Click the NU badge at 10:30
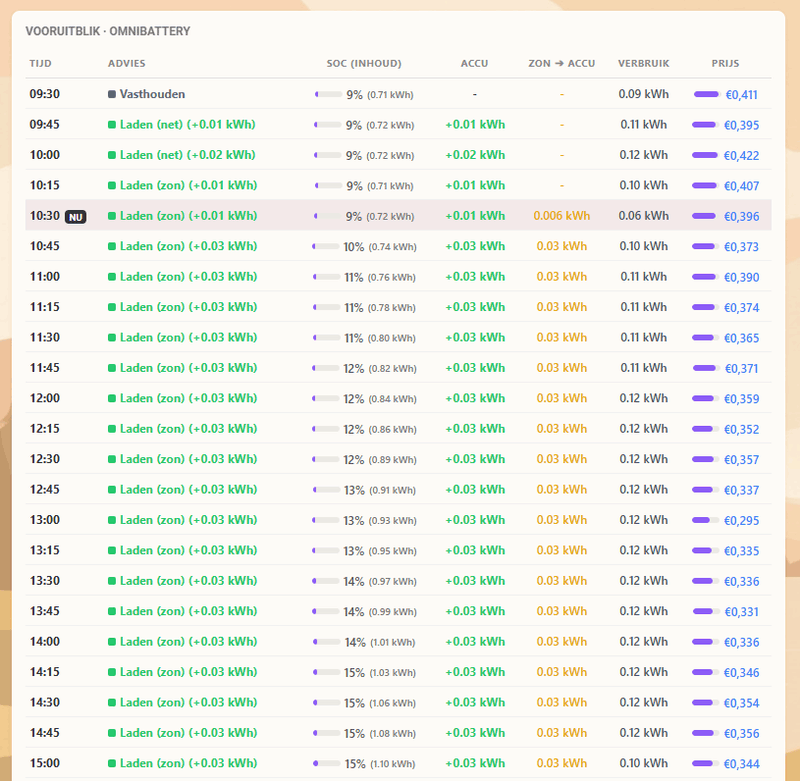 [76, 217]
